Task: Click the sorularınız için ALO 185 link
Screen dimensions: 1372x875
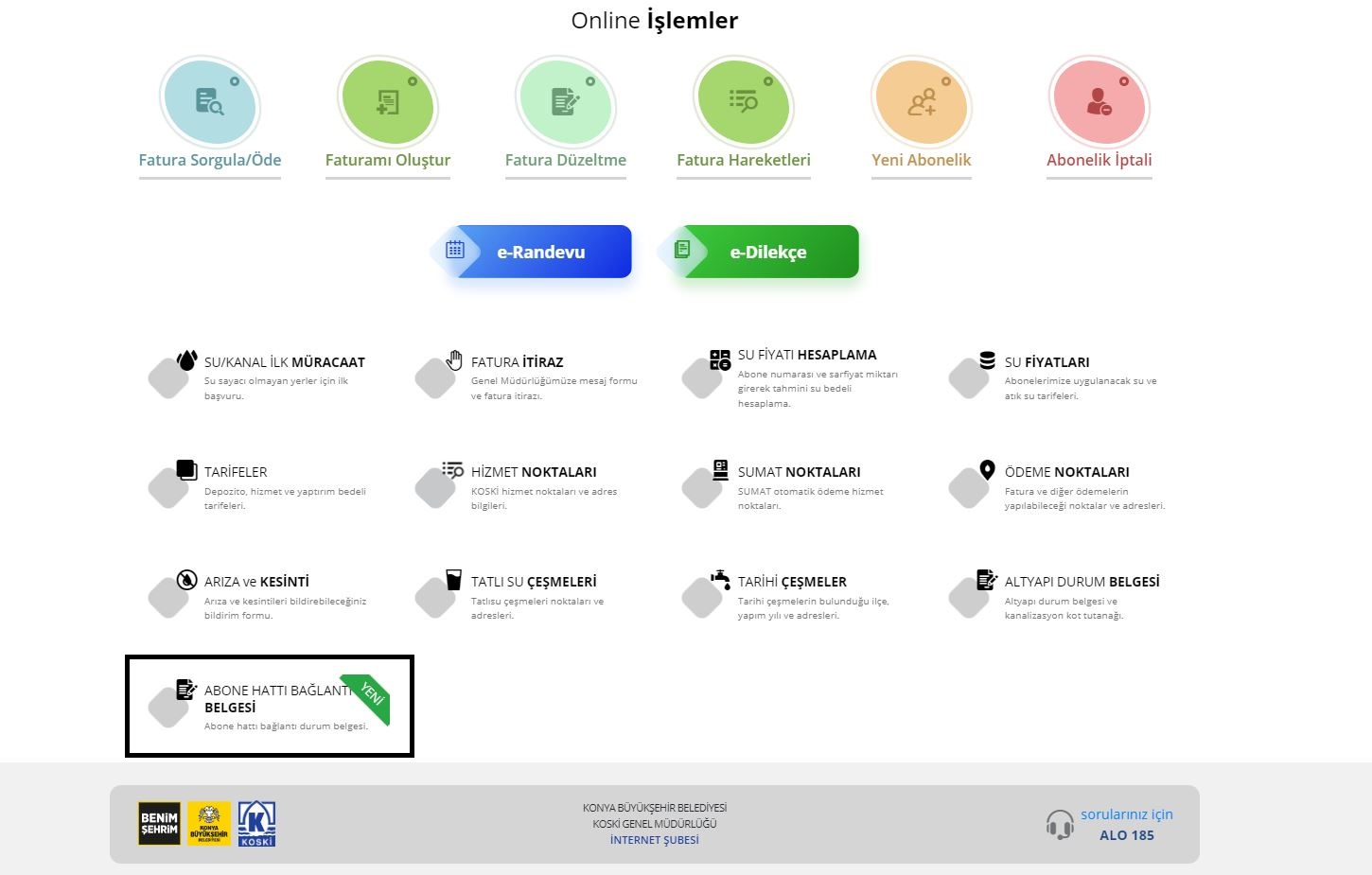Action: click(1126, 824)
